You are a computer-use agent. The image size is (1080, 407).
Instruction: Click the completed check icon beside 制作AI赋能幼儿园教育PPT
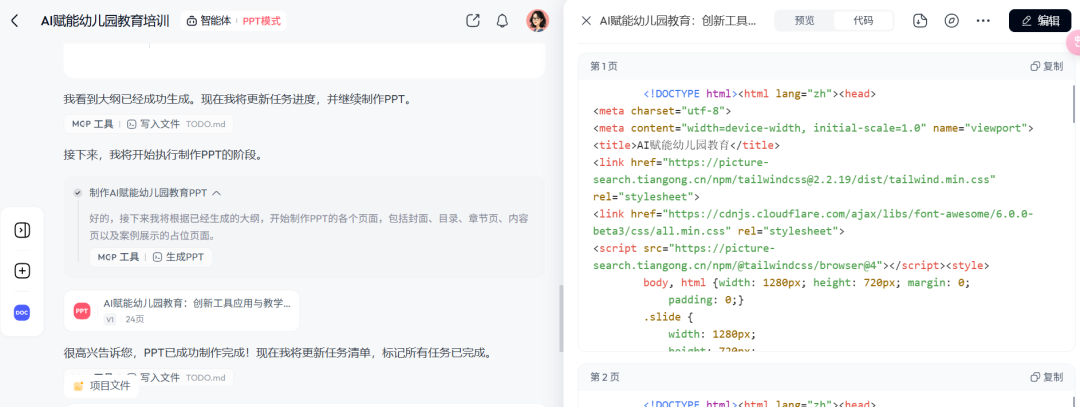pyautogui.click(x=78, y=193)
